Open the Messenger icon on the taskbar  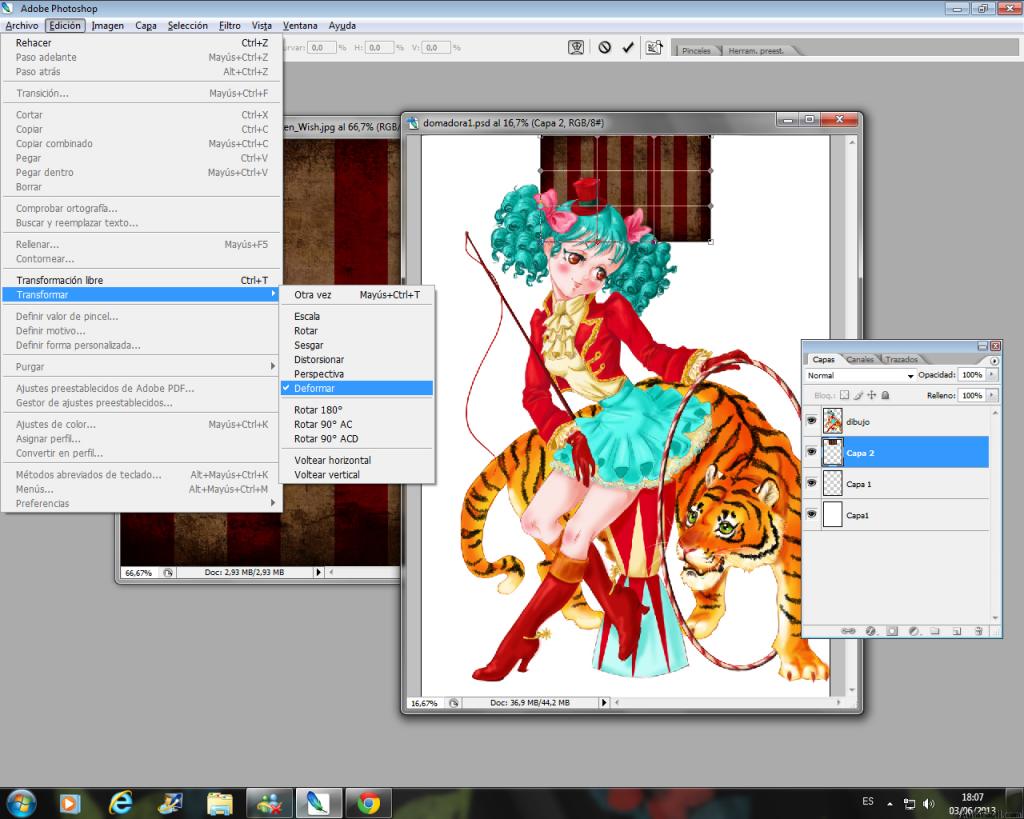tap(268, 803)
